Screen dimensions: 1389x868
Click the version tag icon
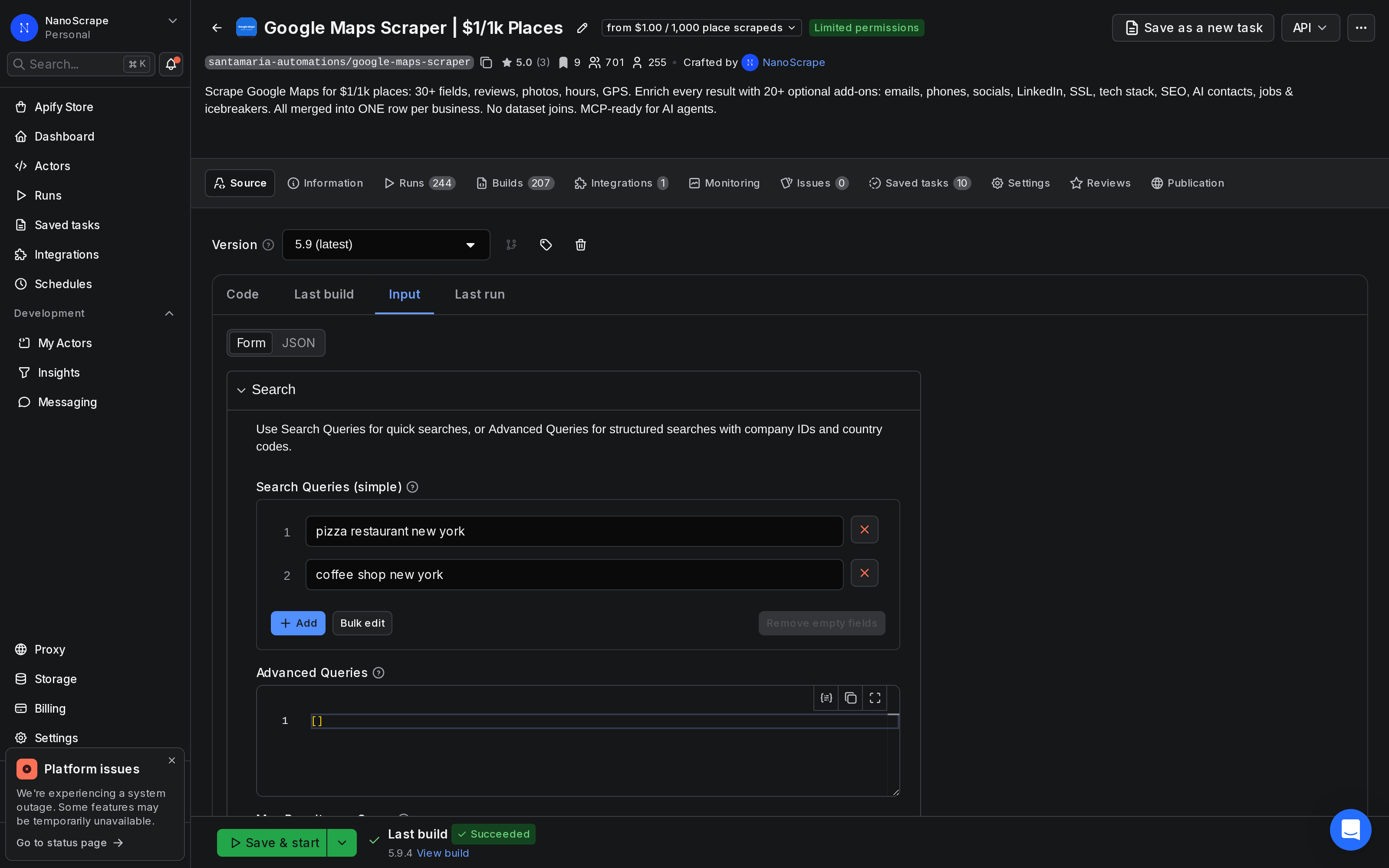point(546,244)
